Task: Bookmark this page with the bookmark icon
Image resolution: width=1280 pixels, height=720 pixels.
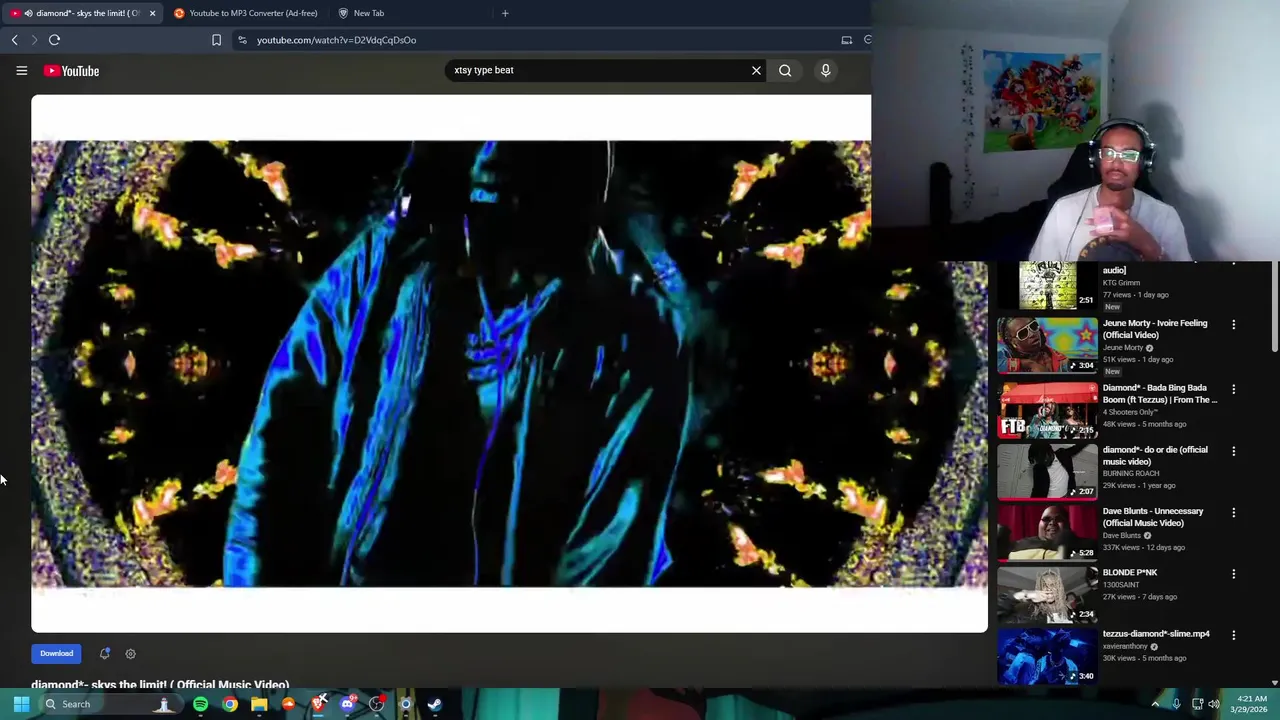Action: pos(216,40)
